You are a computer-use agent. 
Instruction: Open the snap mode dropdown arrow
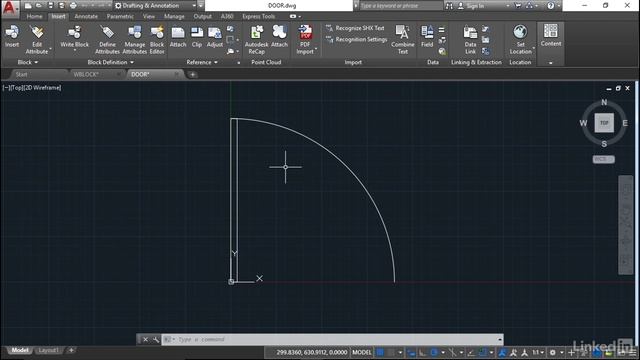coord(400,352)
